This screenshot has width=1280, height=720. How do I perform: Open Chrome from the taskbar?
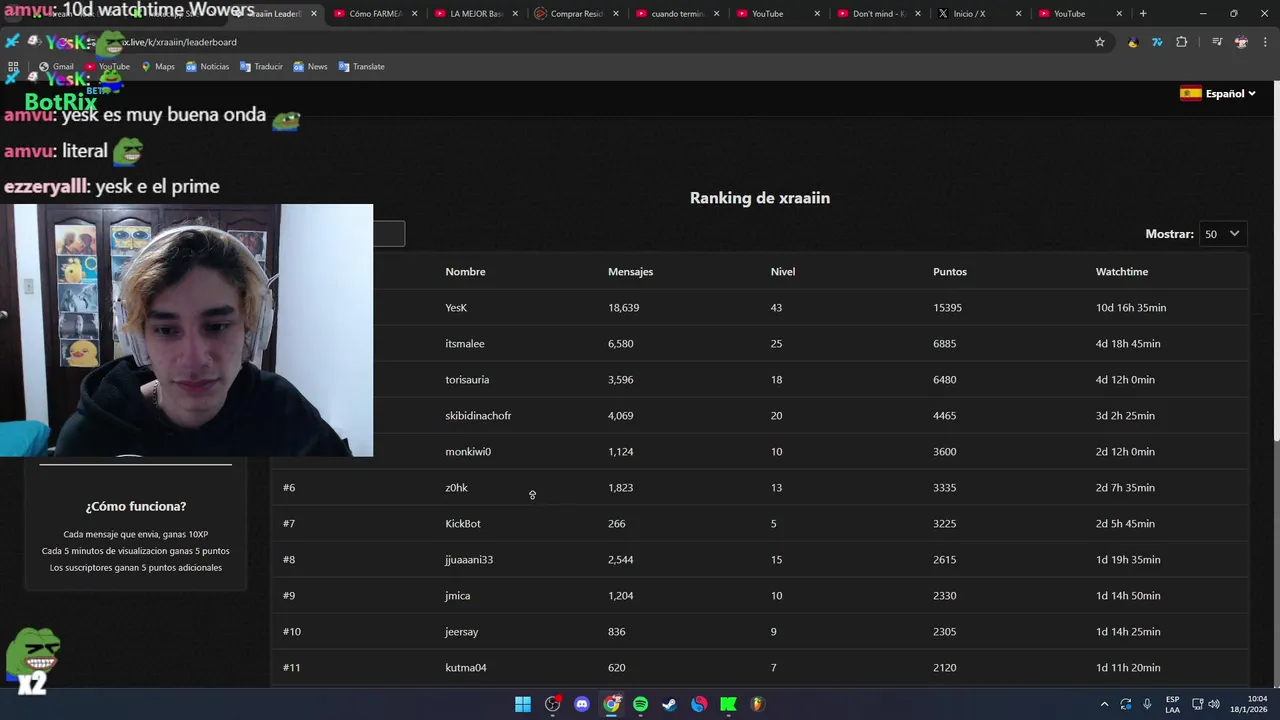[611, 704]
